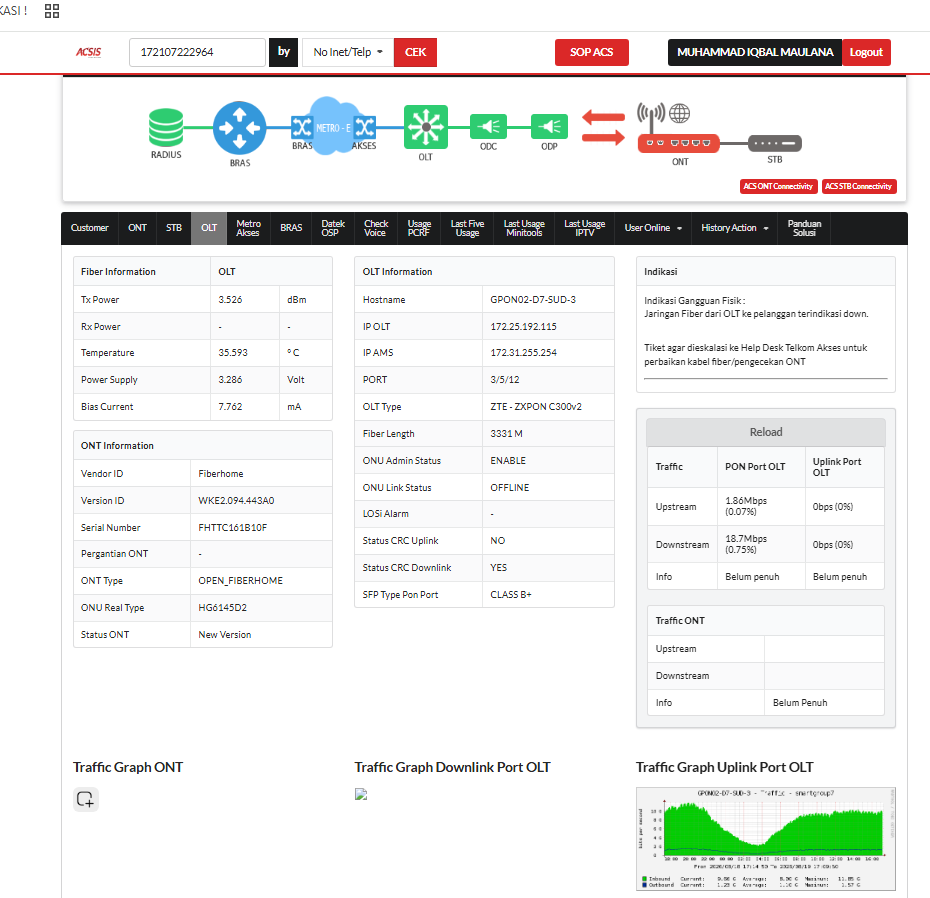The width and height of the screenshot is (930, 898).
Task: Click the red bidirectional arrows icon
Action: 603,127
